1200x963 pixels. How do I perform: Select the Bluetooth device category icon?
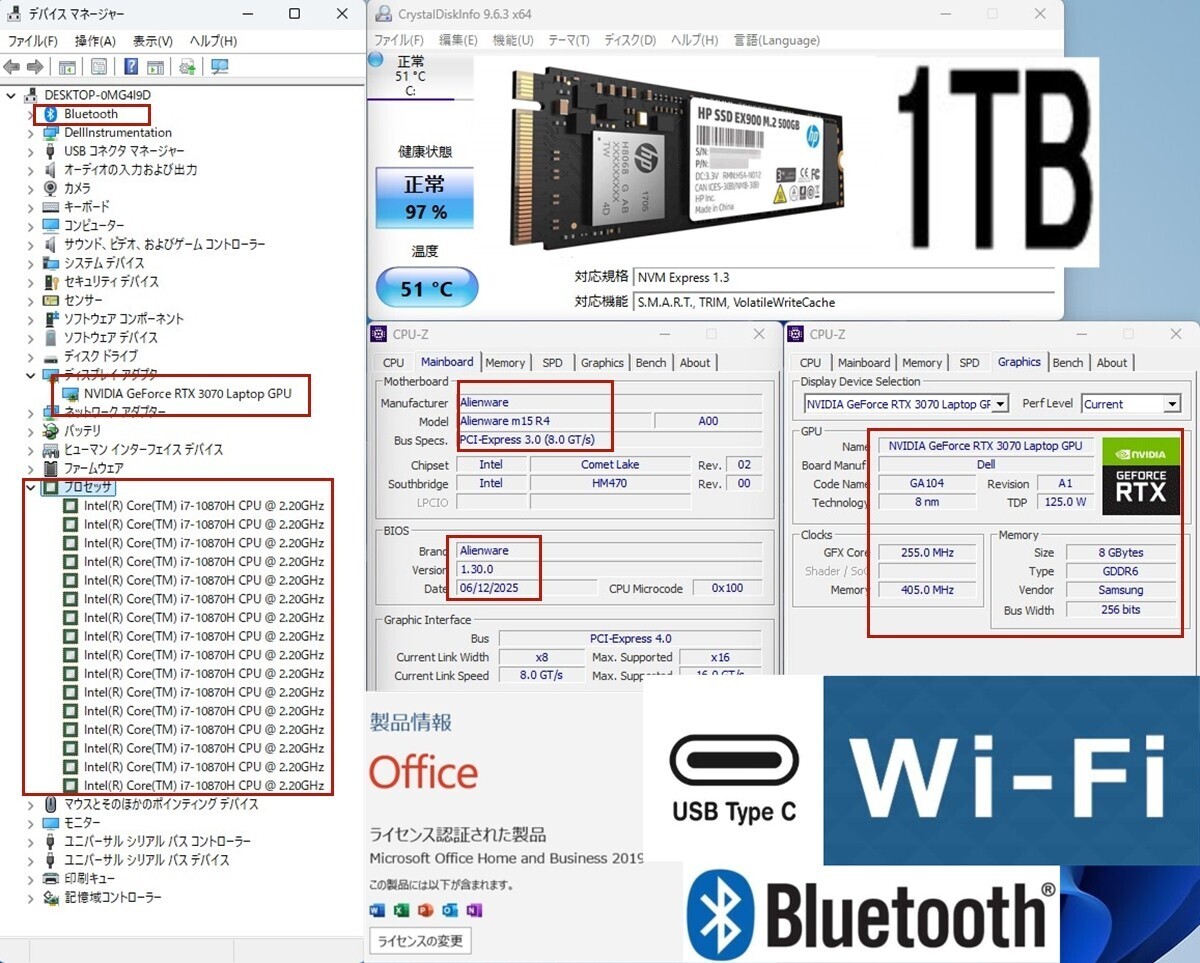point(51,114)
